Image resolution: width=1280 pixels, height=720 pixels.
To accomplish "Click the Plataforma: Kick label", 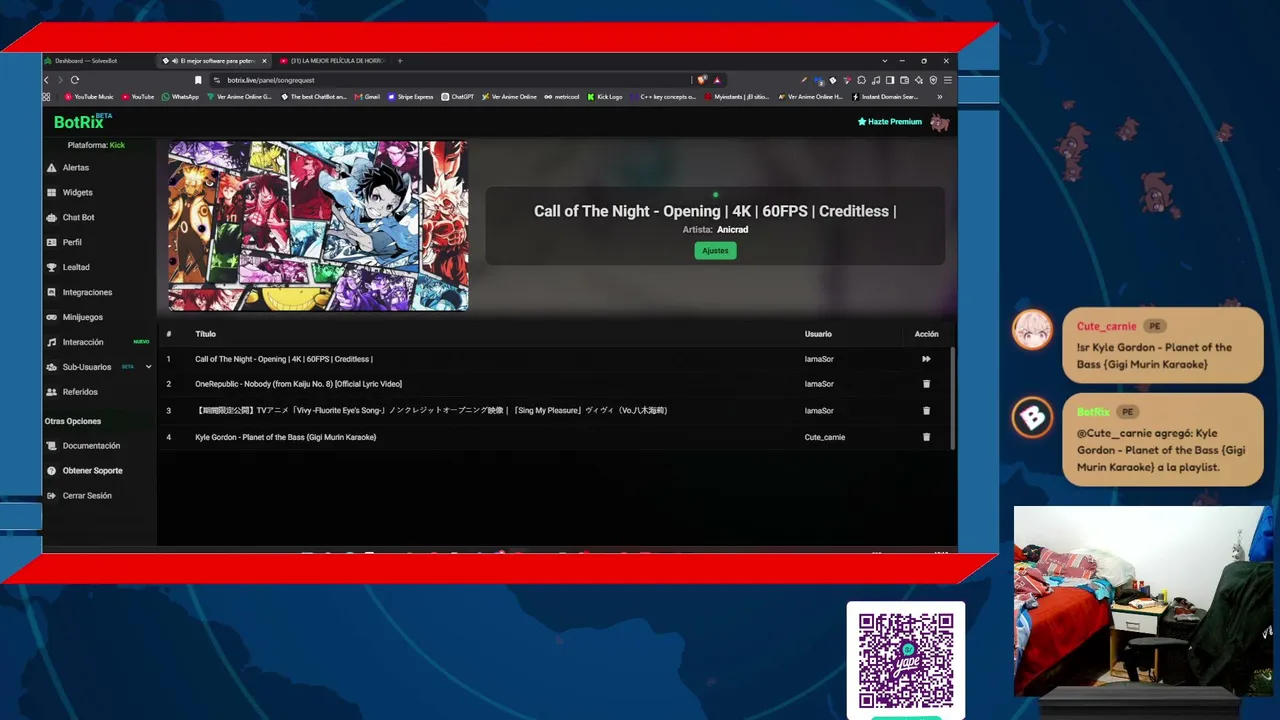I will (96, 146).
